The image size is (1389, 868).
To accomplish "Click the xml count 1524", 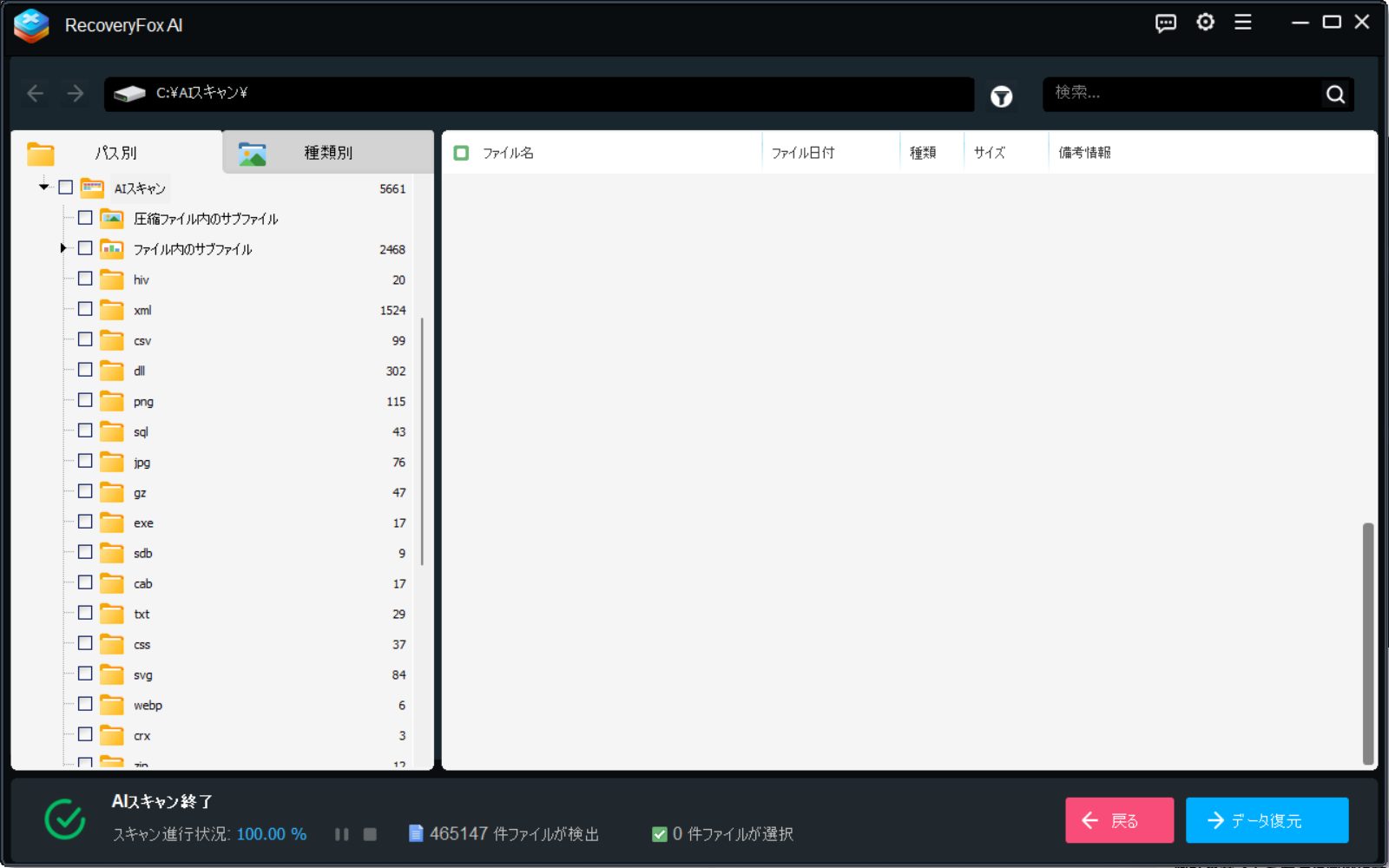I will point(392,310).
